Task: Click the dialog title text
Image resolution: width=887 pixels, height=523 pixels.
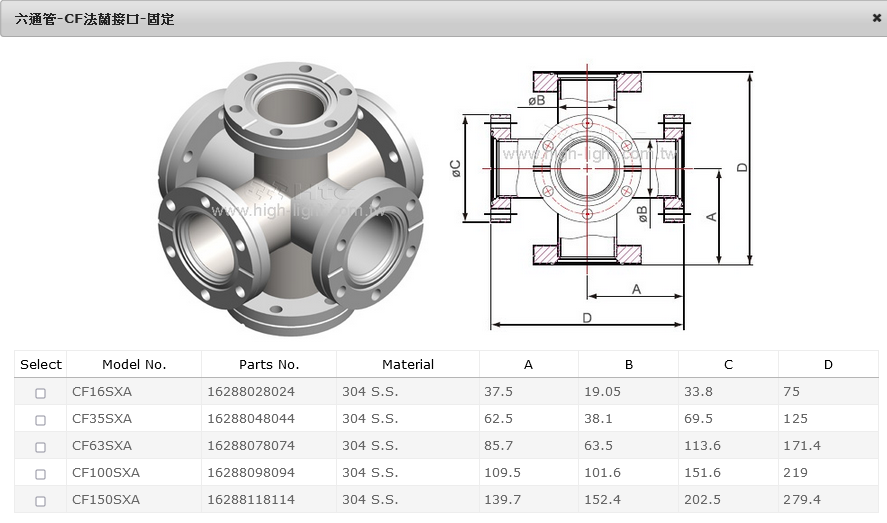Action: tap(95, 19)
